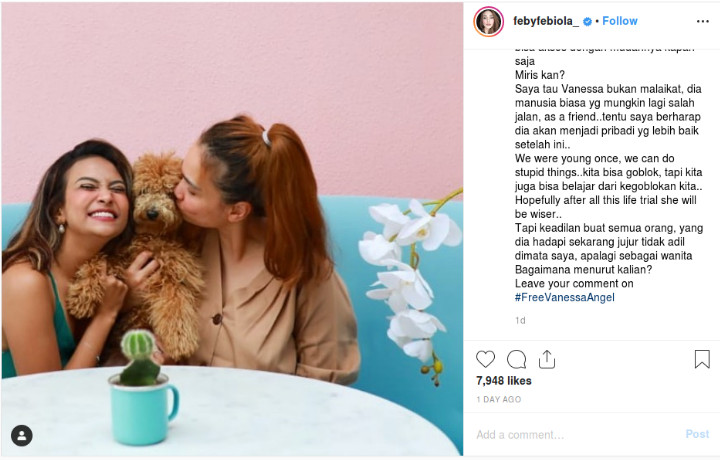720x460 pixels.
Task: View the 7,948 likes list
Action: 504,381
